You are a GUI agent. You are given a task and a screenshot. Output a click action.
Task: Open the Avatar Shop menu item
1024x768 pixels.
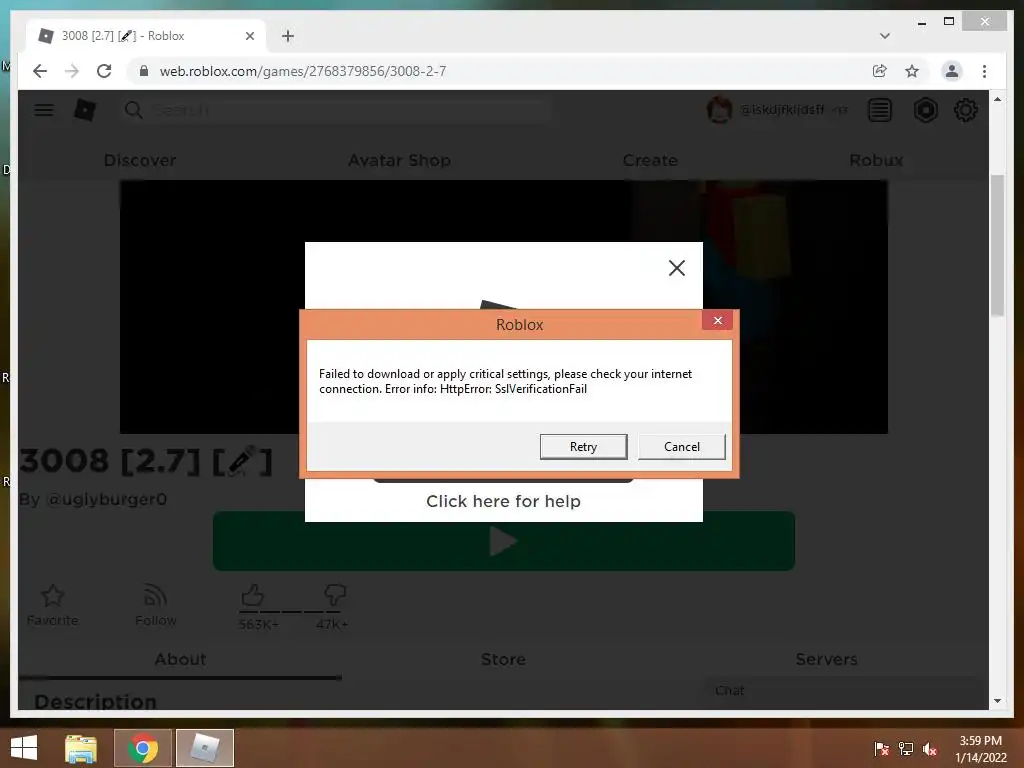399,160
